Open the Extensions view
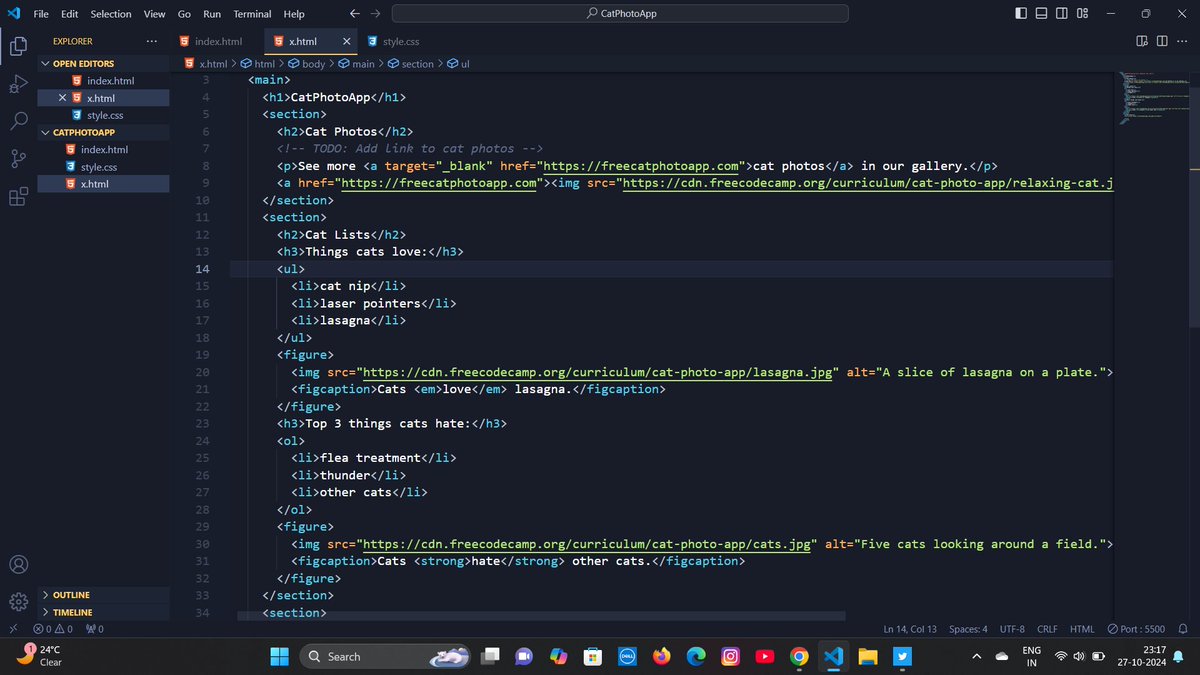This screenshot has height=675, width=1200. (x=18, y=196)
